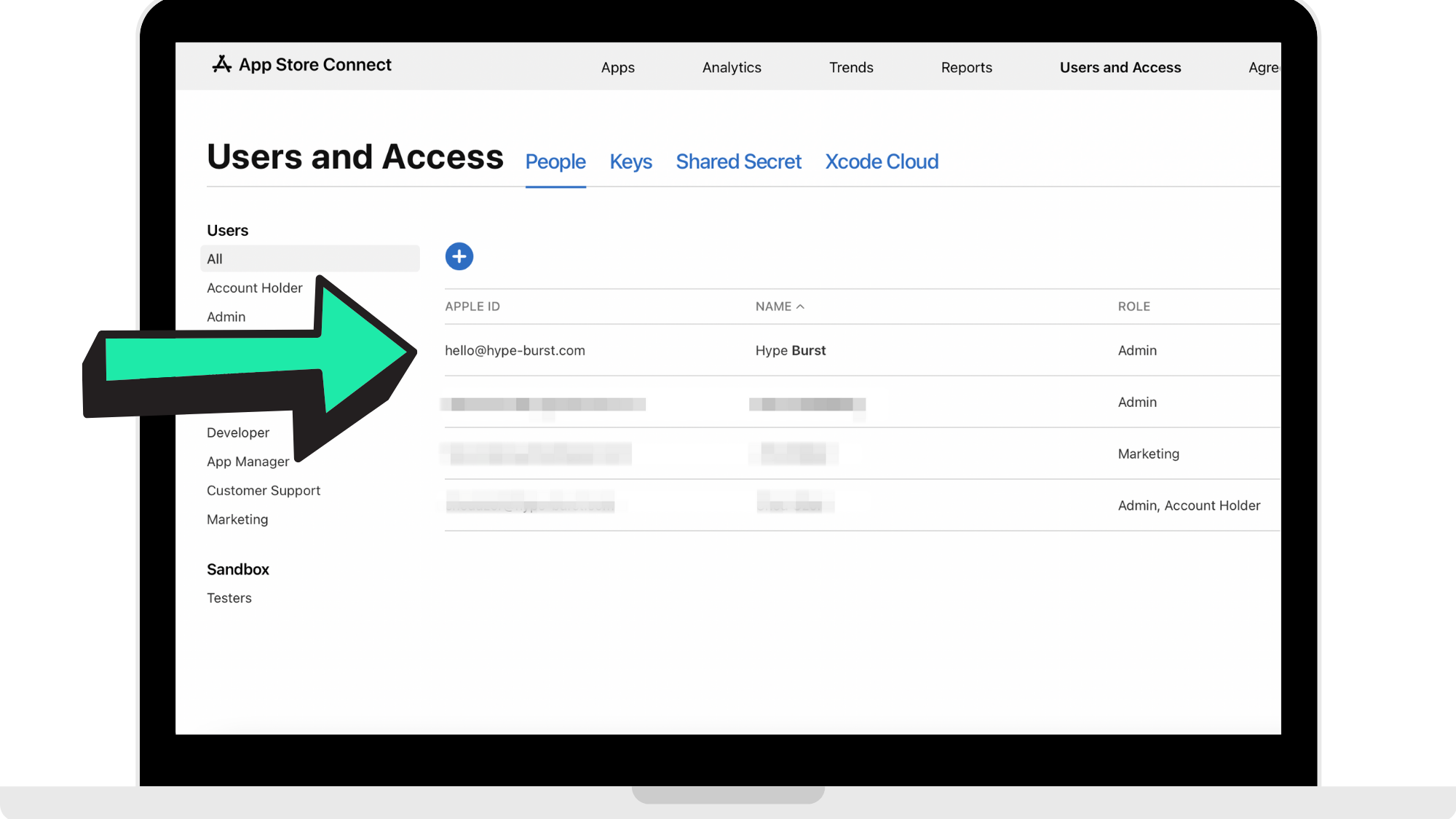Switch to the Keys tab
This screenshot has width=1456, height=819.
630,162
